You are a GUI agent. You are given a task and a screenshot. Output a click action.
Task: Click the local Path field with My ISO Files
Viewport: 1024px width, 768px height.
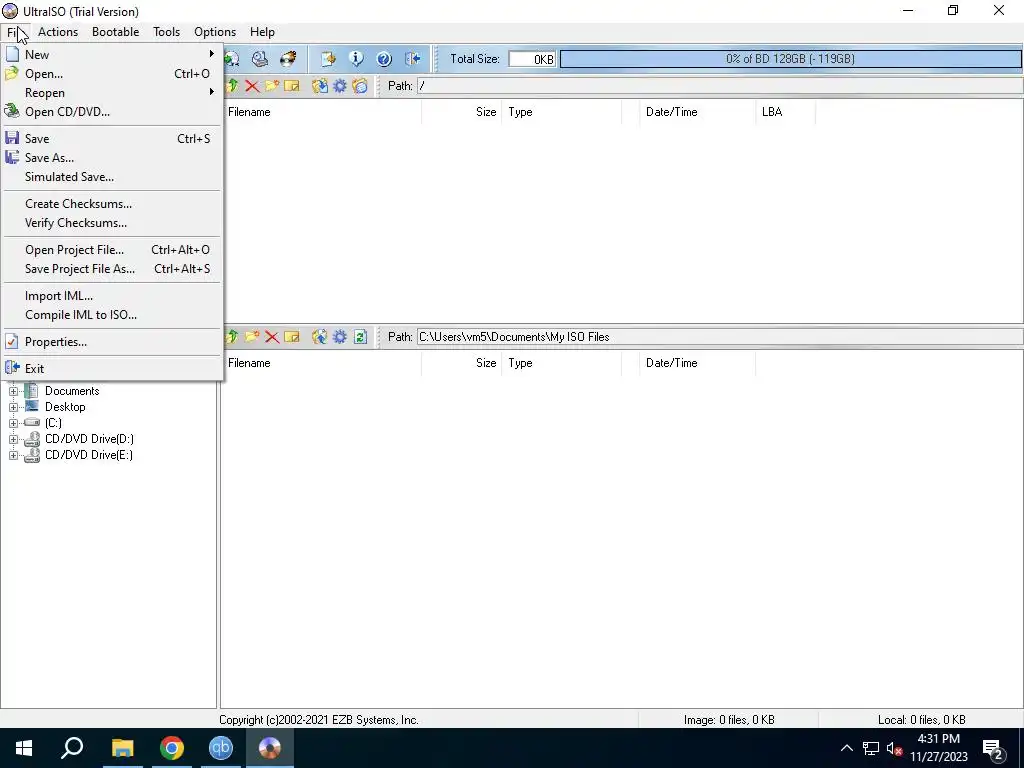(x=720, y=337)
